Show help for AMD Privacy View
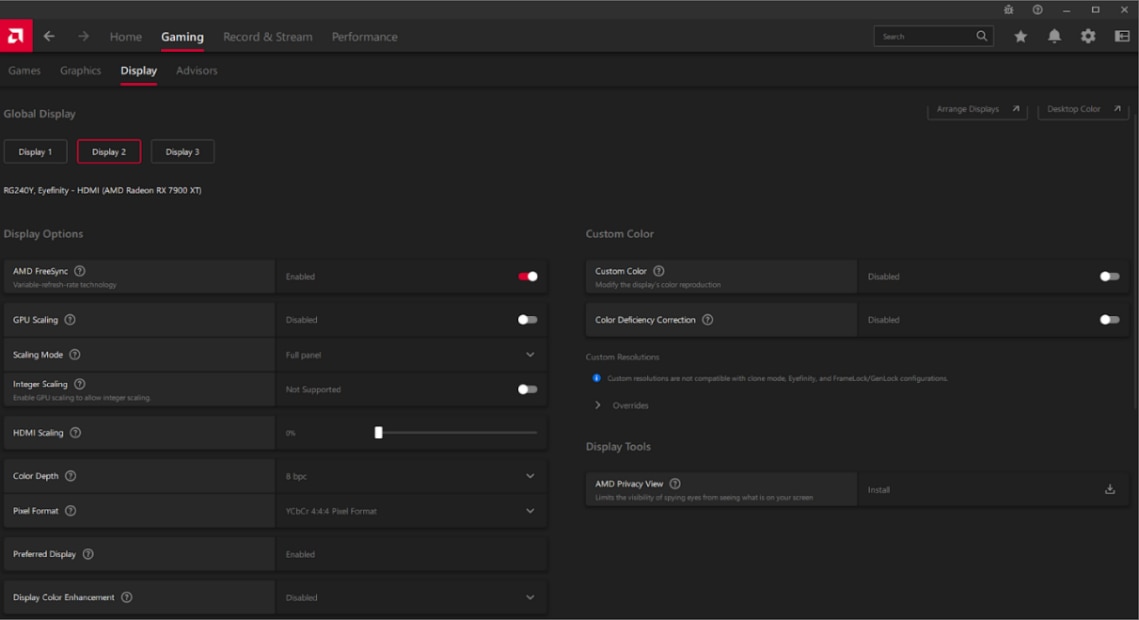1139x620 pixels. 675,484
